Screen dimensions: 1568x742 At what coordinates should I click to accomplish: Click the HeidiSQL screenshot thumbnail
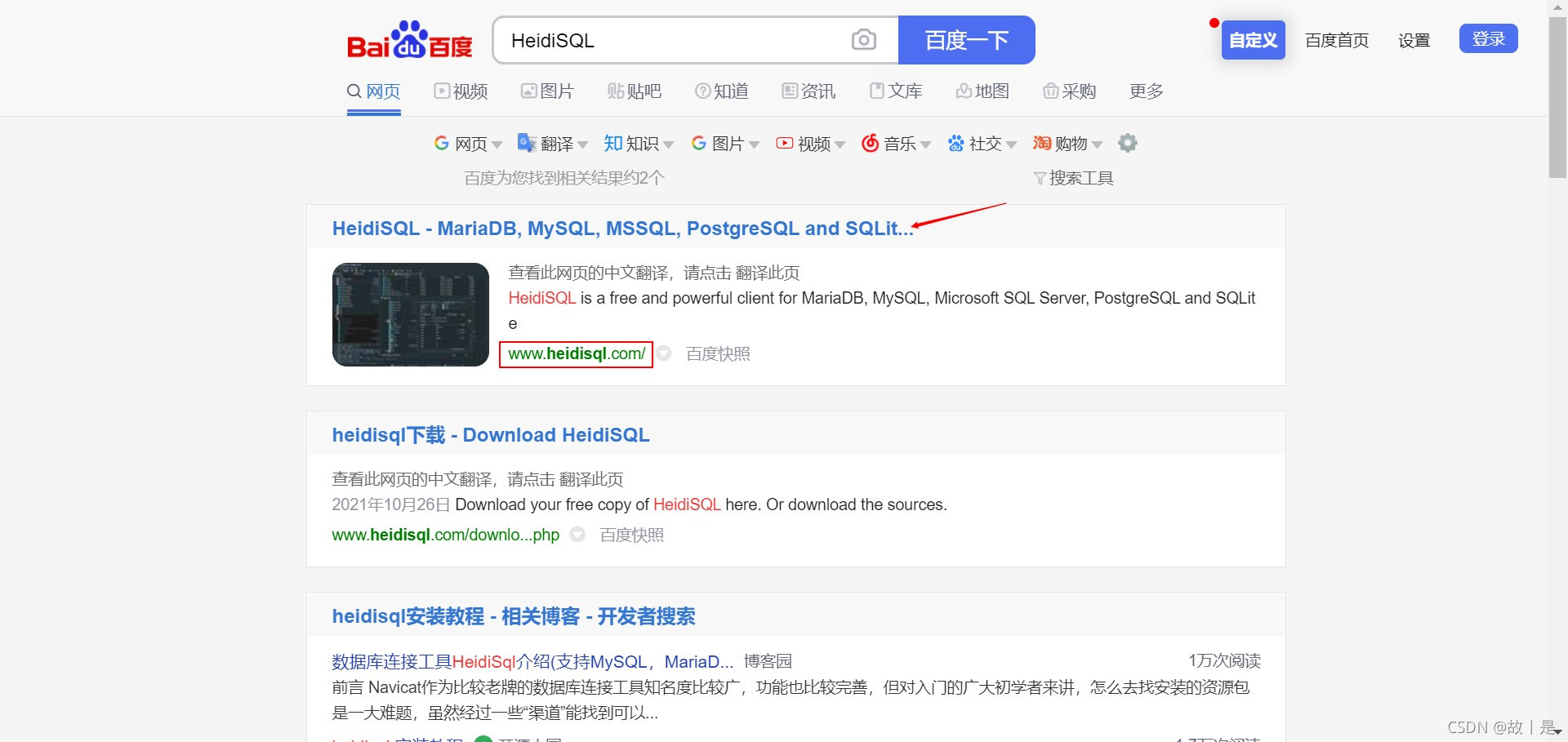pyautogui.click(x=411, y=314)
